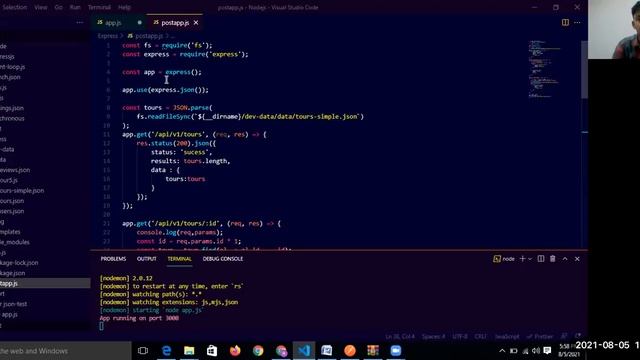Screen dimensions: 640x360
Task: Click the line and column status indicator
Action: click(400, 336)
